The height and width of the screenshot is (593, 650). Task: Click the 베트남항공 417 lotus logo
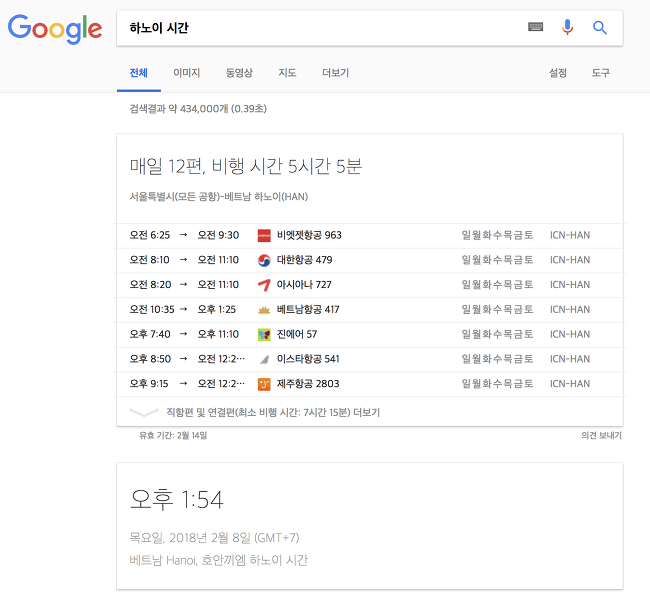pos(264,310)
